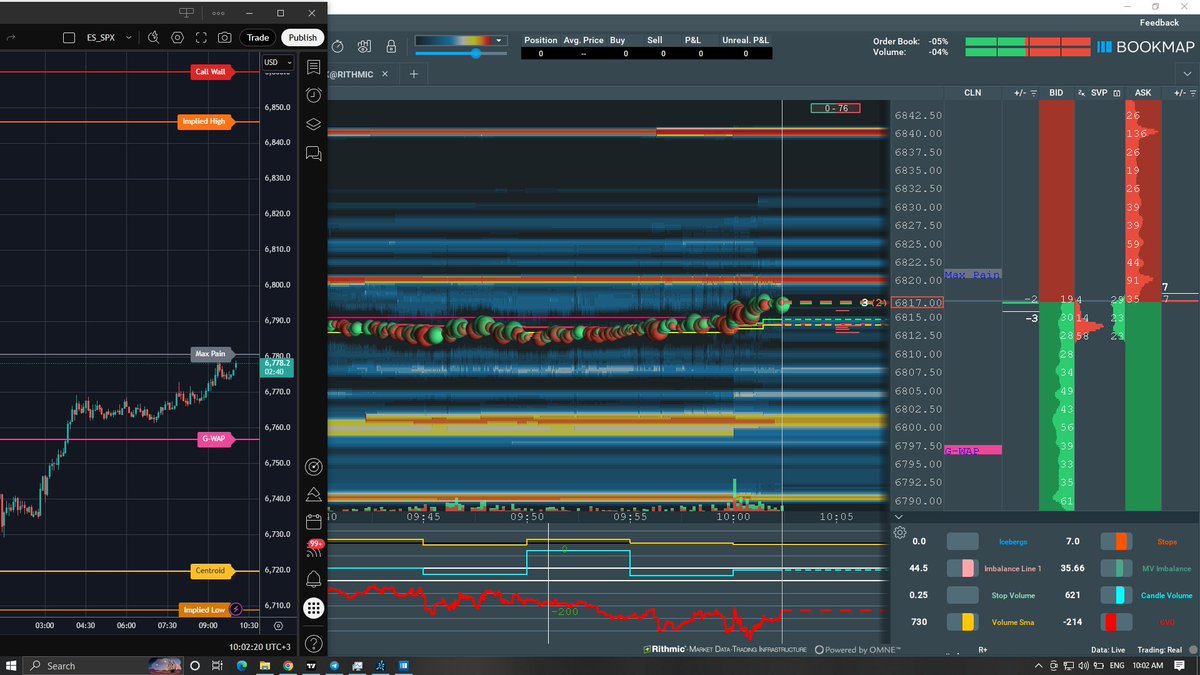1200x675 pixels.
Task: Open quick search magnifier icon in TradingView
Action: click(x=153, y=37)
